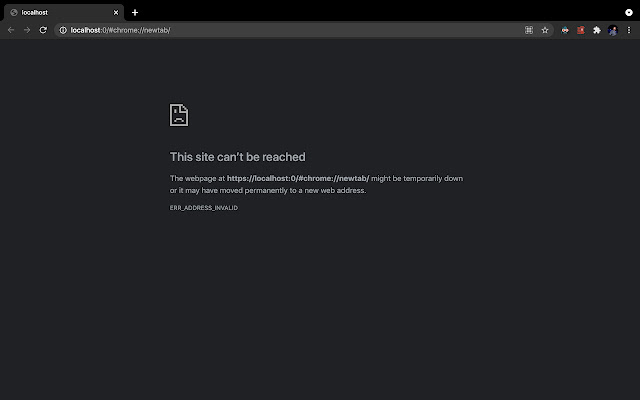
Task: Open the first extension icon after the address bar
Action: tap(565, 30)
